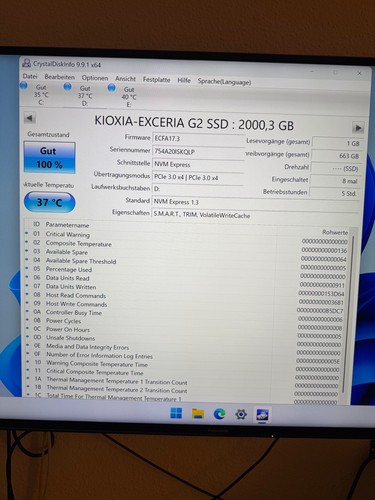Click the Gut 100 % health status button
The height and width of the screenshot is (500, 375).
point(49,157)
